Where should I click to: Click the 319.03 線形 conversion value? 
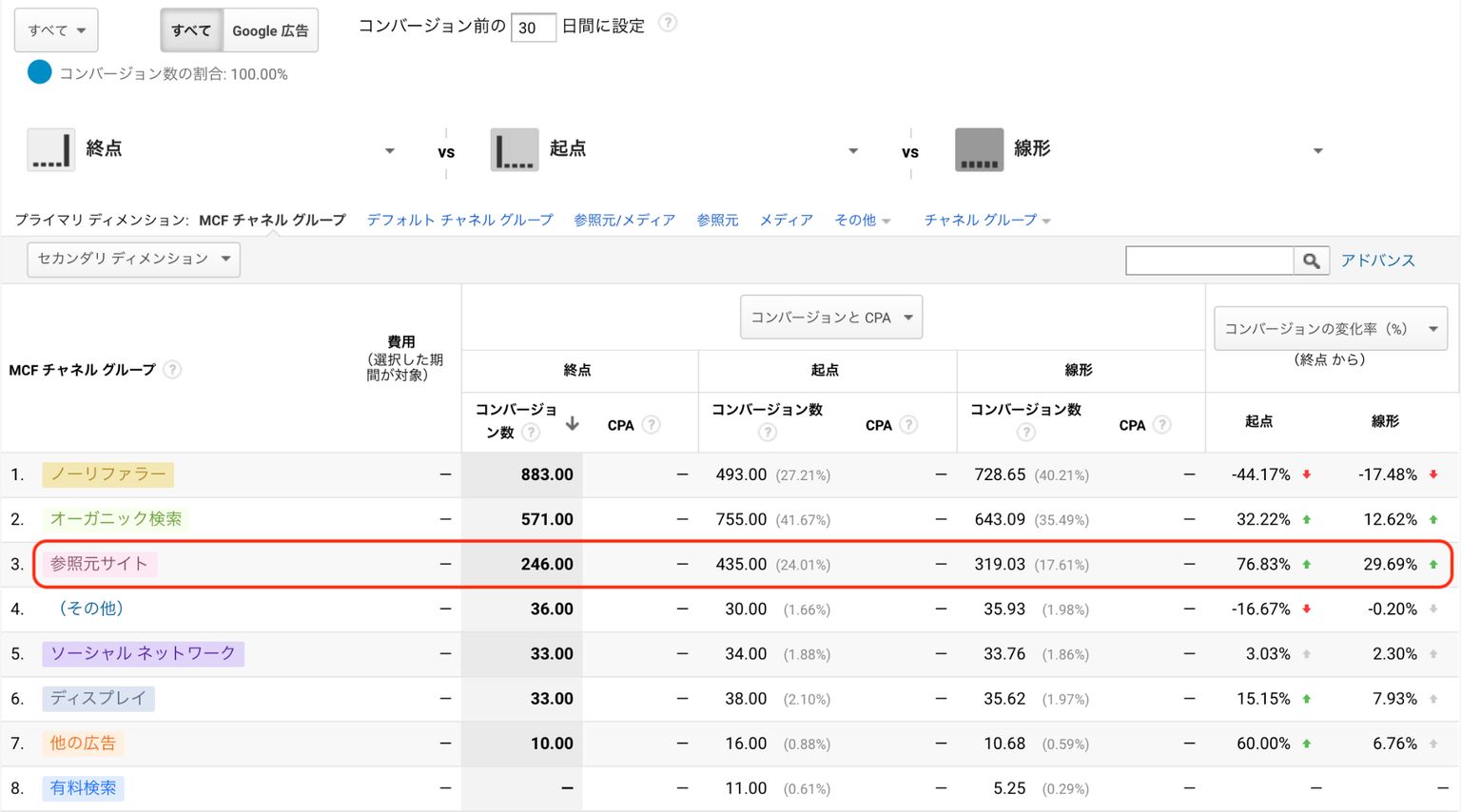[x=1000, y=564]
